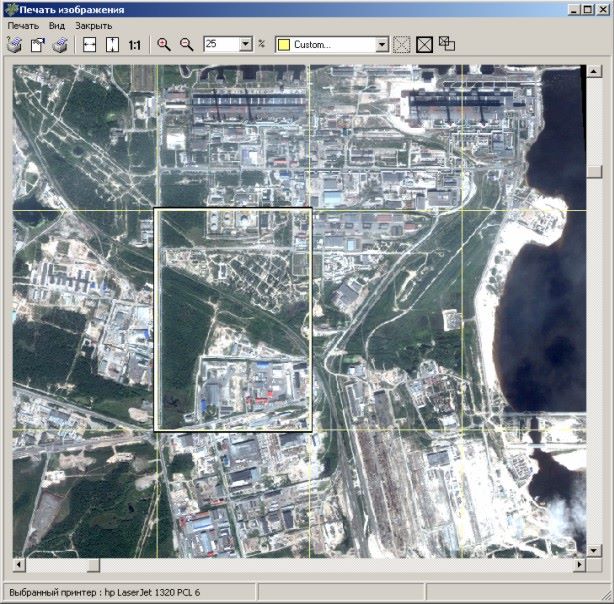
Task: Open the Вид menu
Action: tap(57, 26)
